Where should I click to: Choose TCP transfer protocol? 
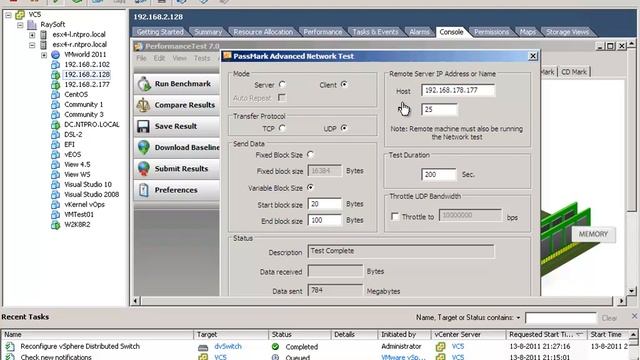click(282, 128)
